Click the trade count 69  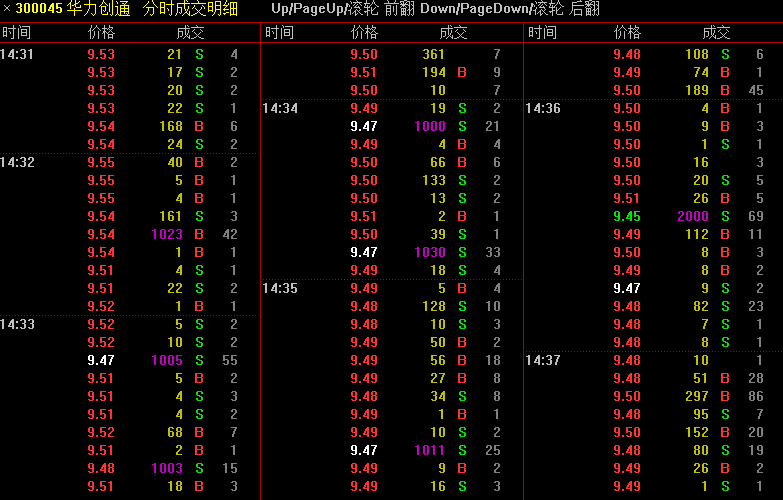756,216
